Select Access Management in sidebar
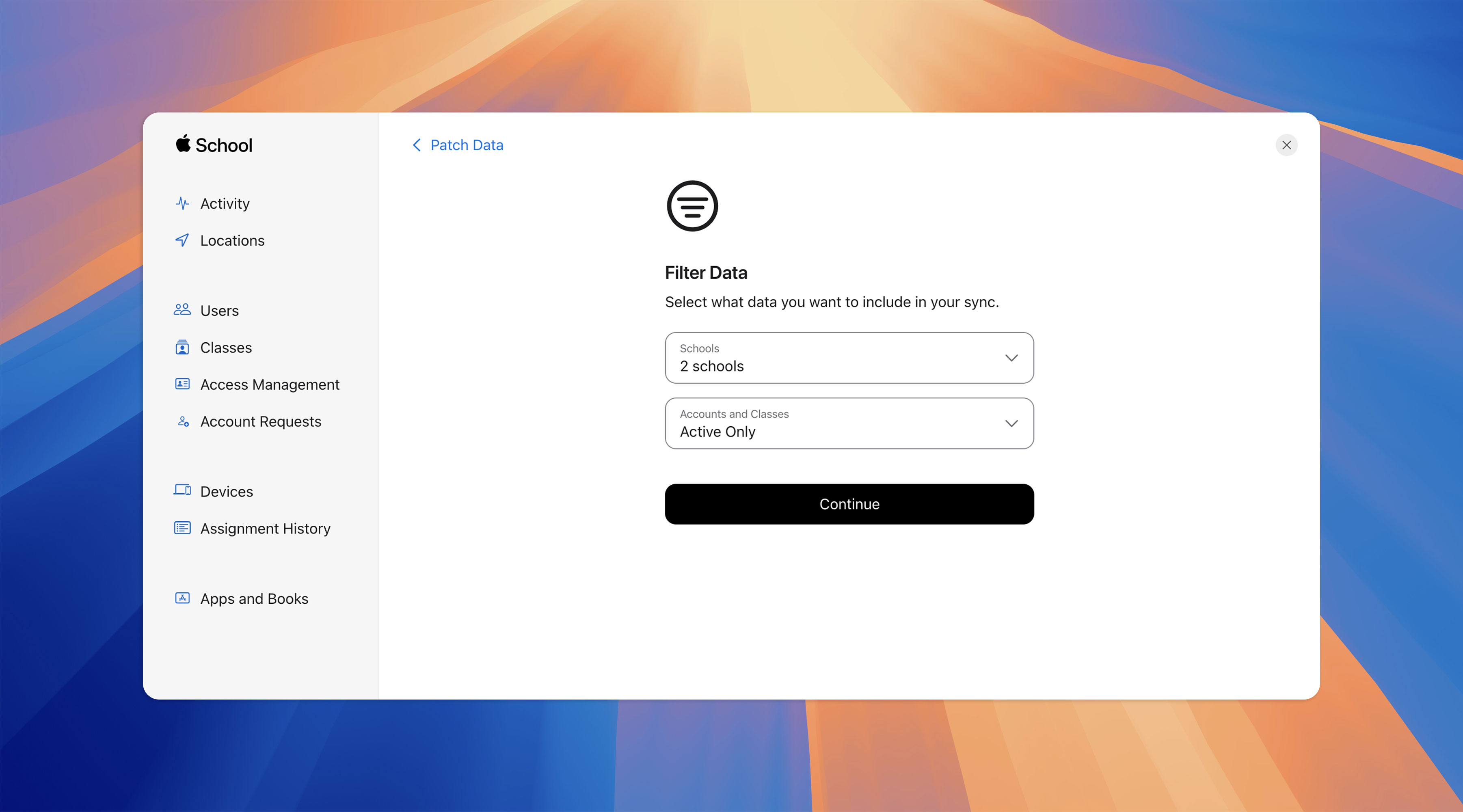1463x812 pixels. point(270,385)
